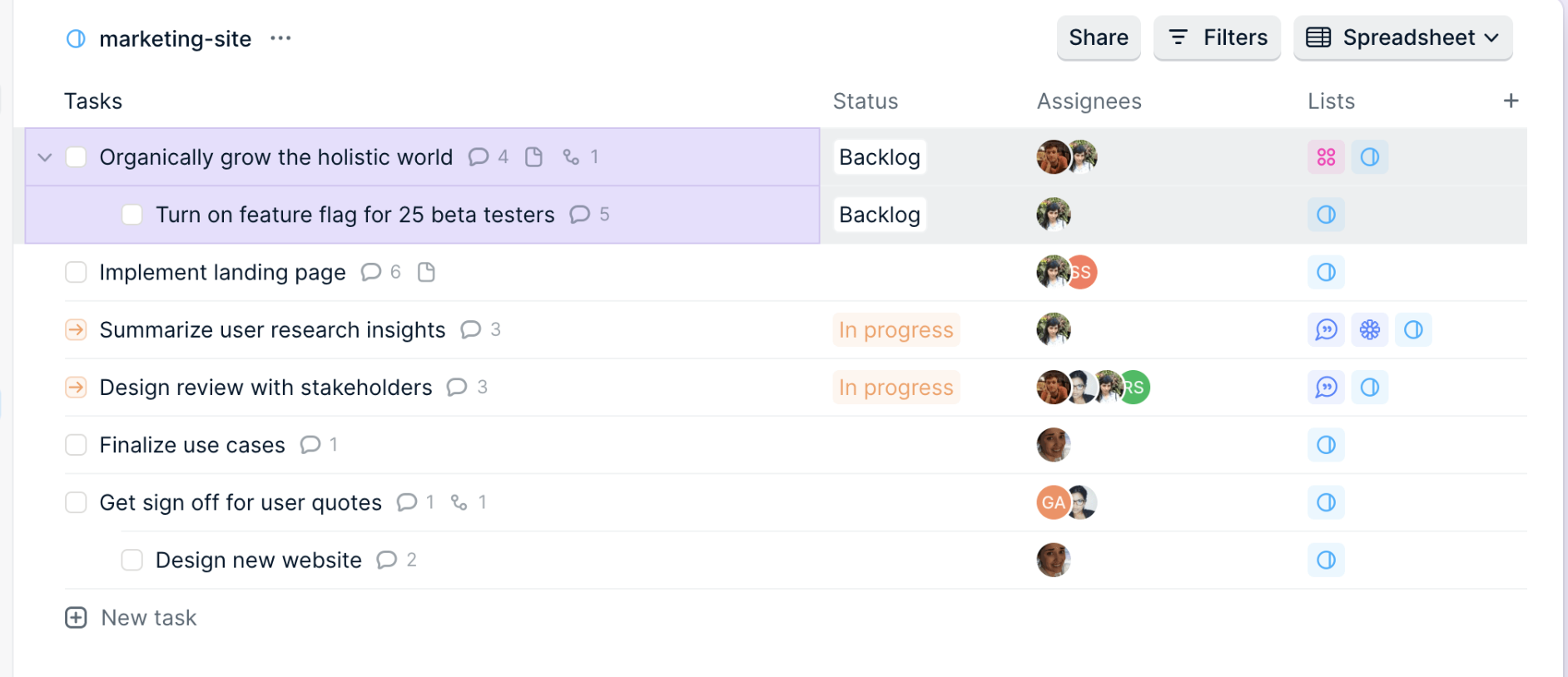
Task: Tick the Finalize use cases checkbox
Action: coord(76,445)
